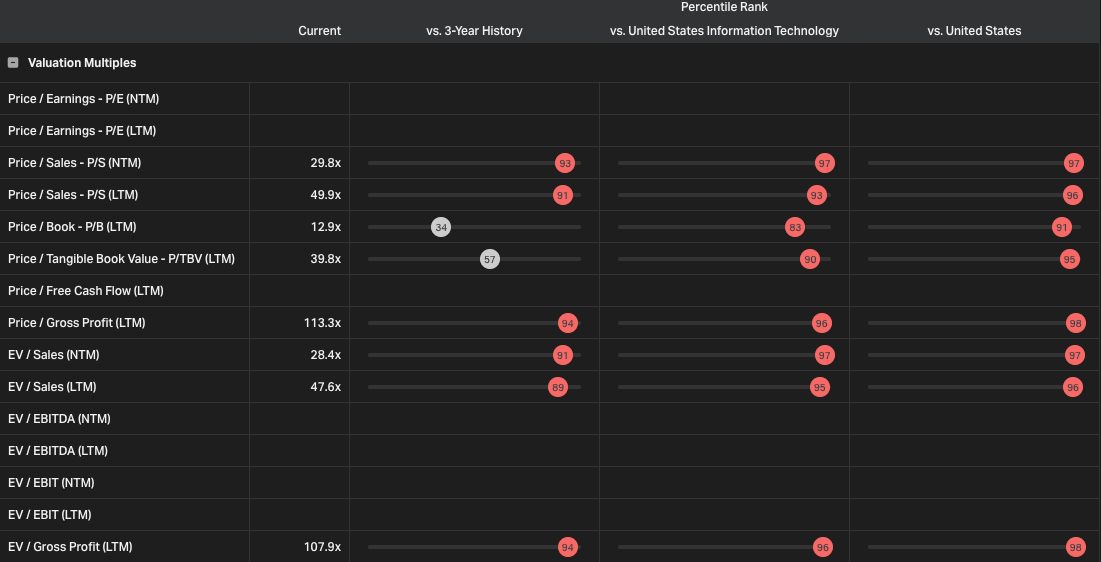Open EV / Sales (LTM) row label

click(x=52, y=387)
